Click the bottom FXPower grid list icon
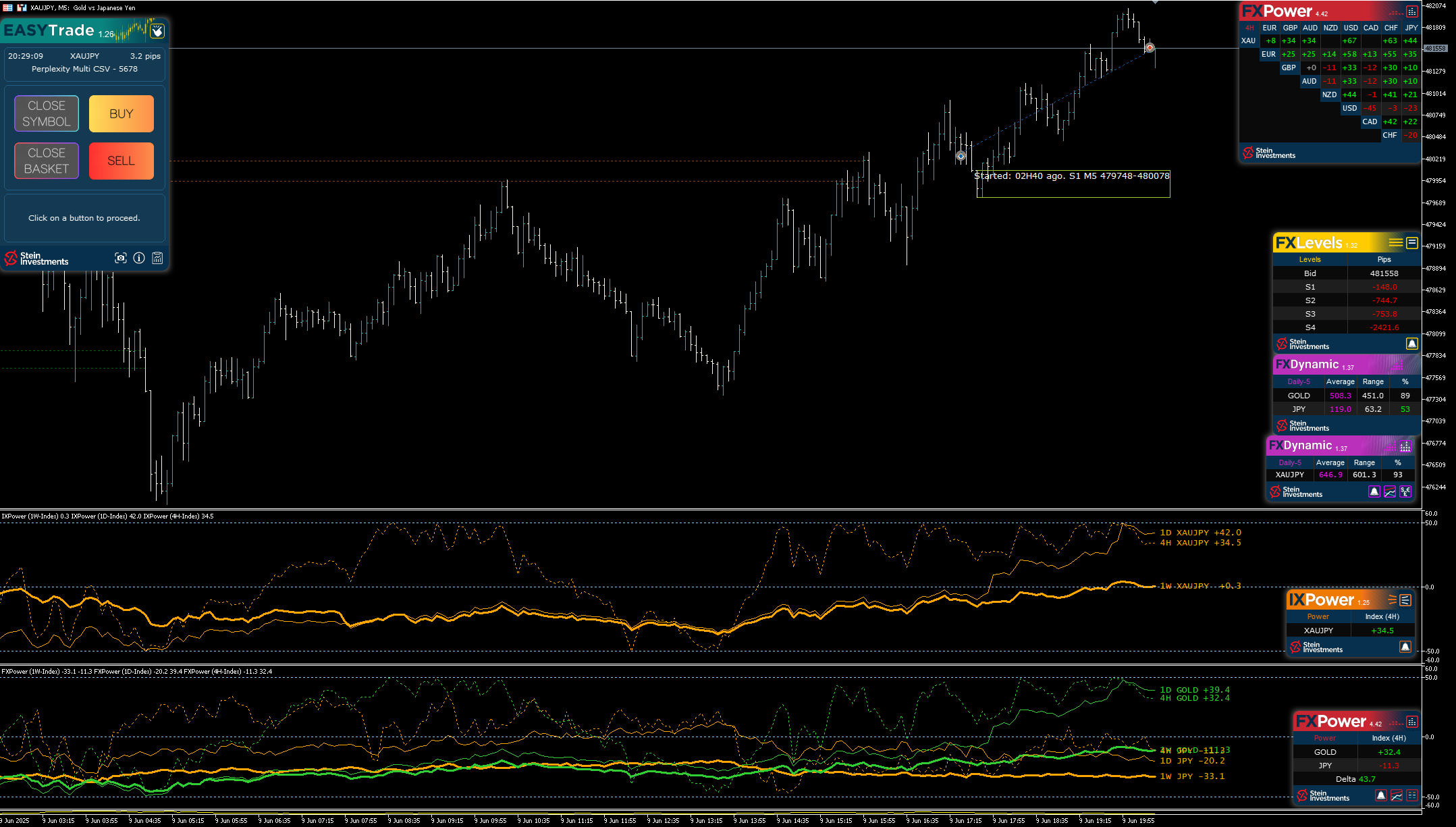 click(x=1412, y=795)
